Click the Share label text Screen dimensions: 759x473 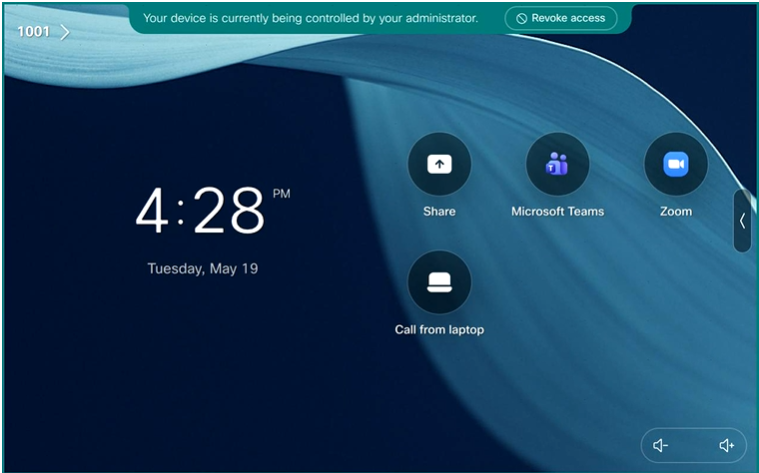click(x=439, y=212)
